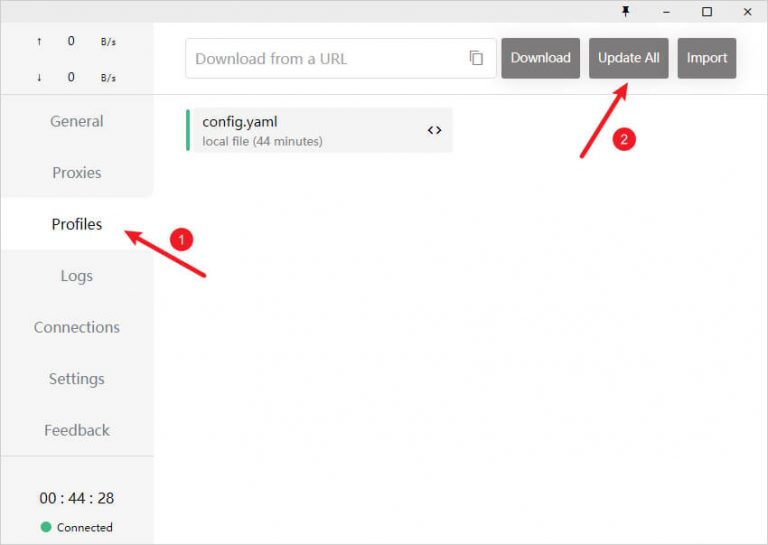
Task: Select the config.yaml local profile
Action: tap(300, 130)
